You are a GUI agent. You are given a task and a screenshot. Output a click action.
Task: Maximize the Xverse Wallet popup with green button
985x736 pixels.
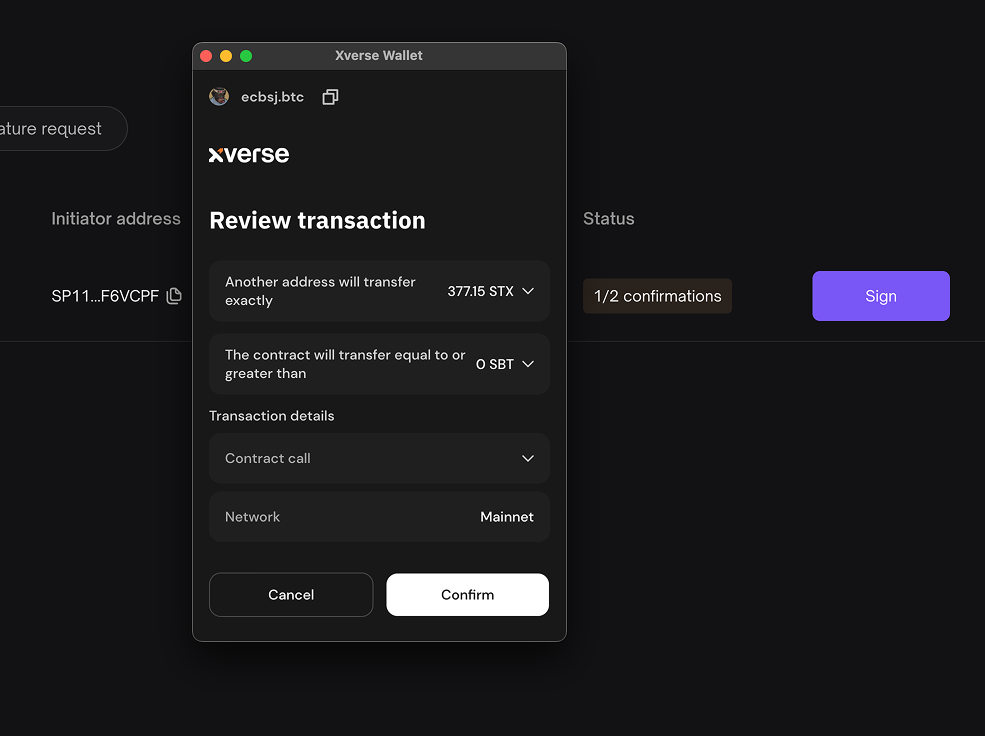[246, 56]
